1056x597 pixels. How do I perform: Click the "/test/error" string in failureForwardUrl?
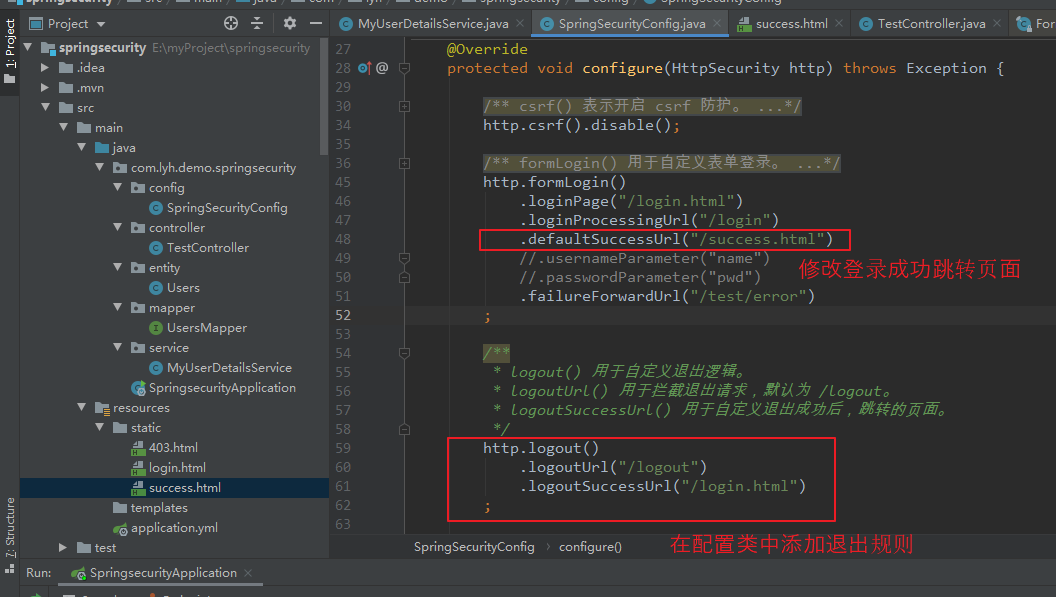pos(748,296)
